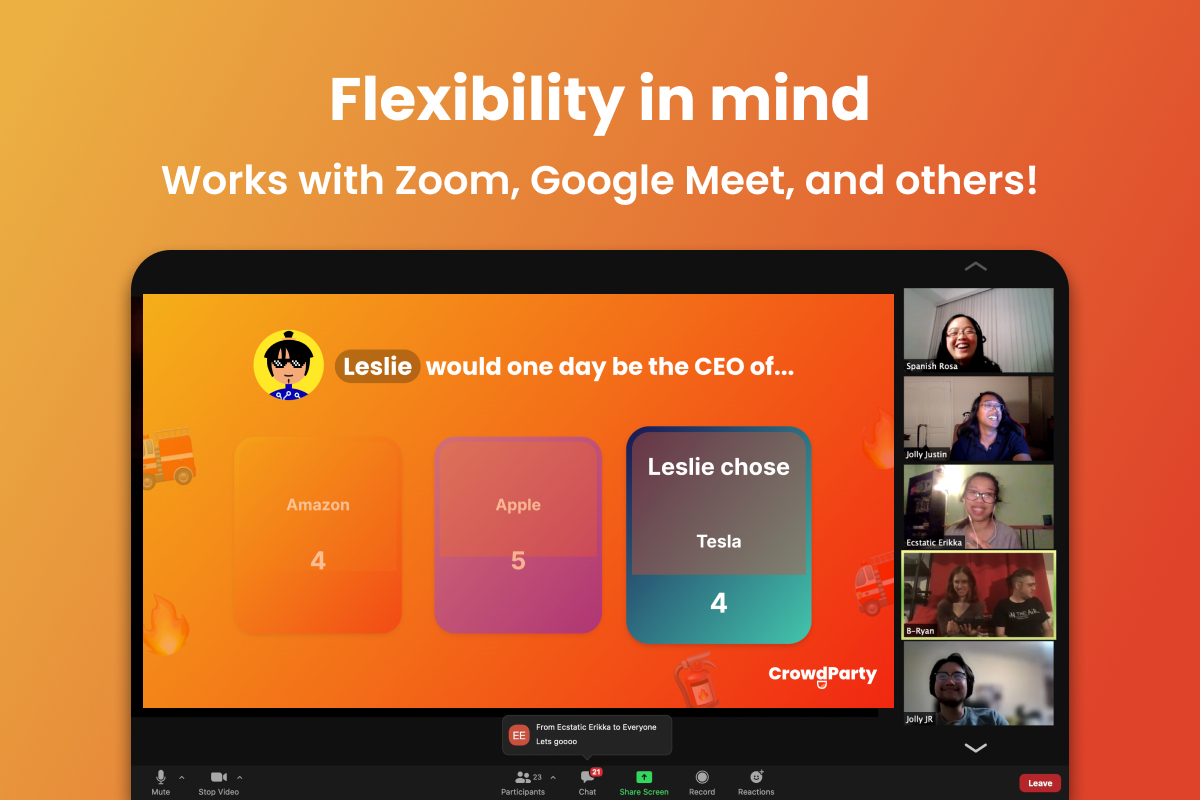Select Ecstatic Erikka's video thumbnail
The width and height of the screenshot is (1200, 800).
tap(979, 506)
